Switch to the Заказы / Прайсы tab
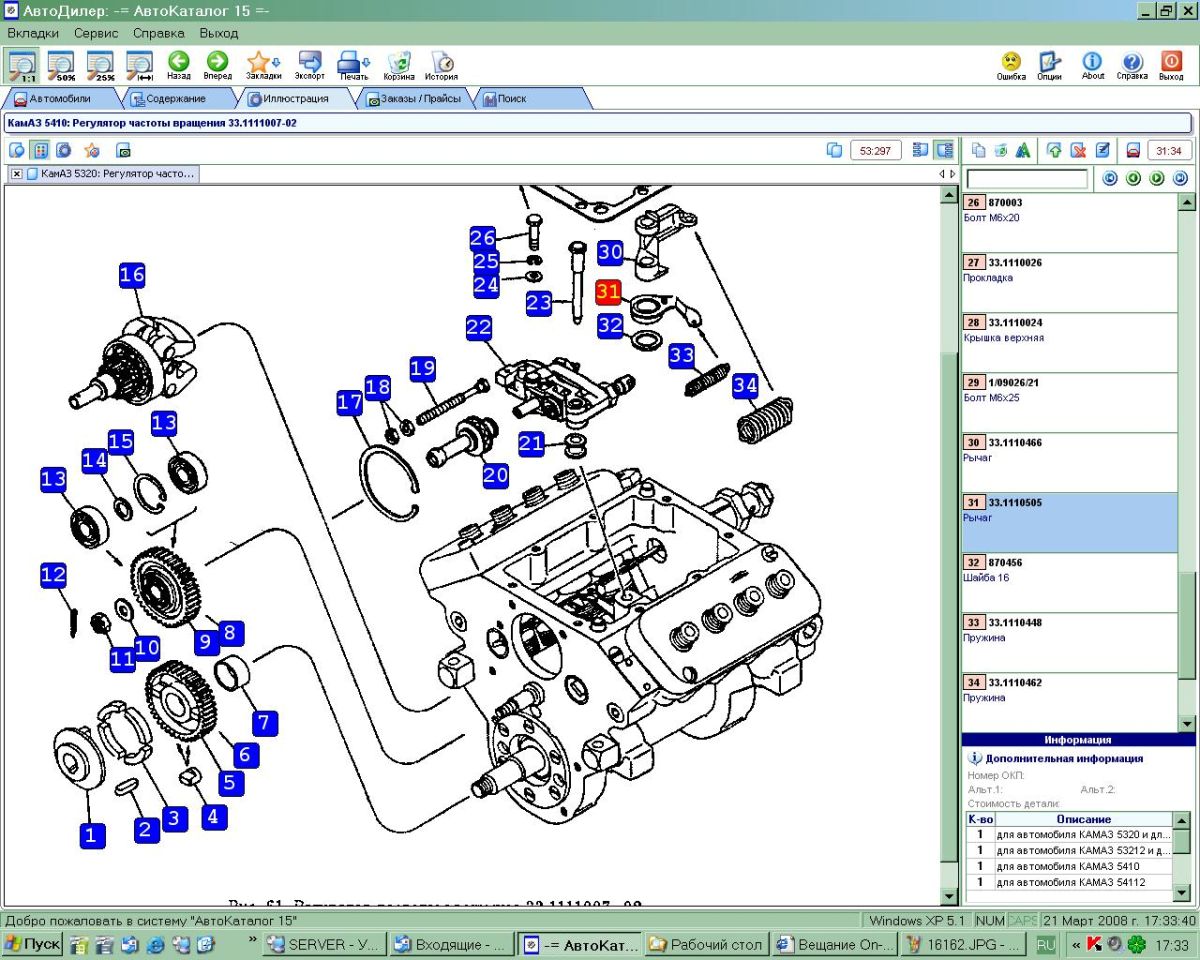 (414, 99)
